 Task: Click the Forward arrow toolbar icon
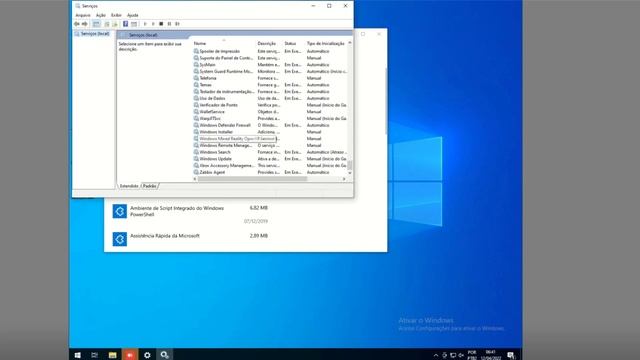coord(84,24)
